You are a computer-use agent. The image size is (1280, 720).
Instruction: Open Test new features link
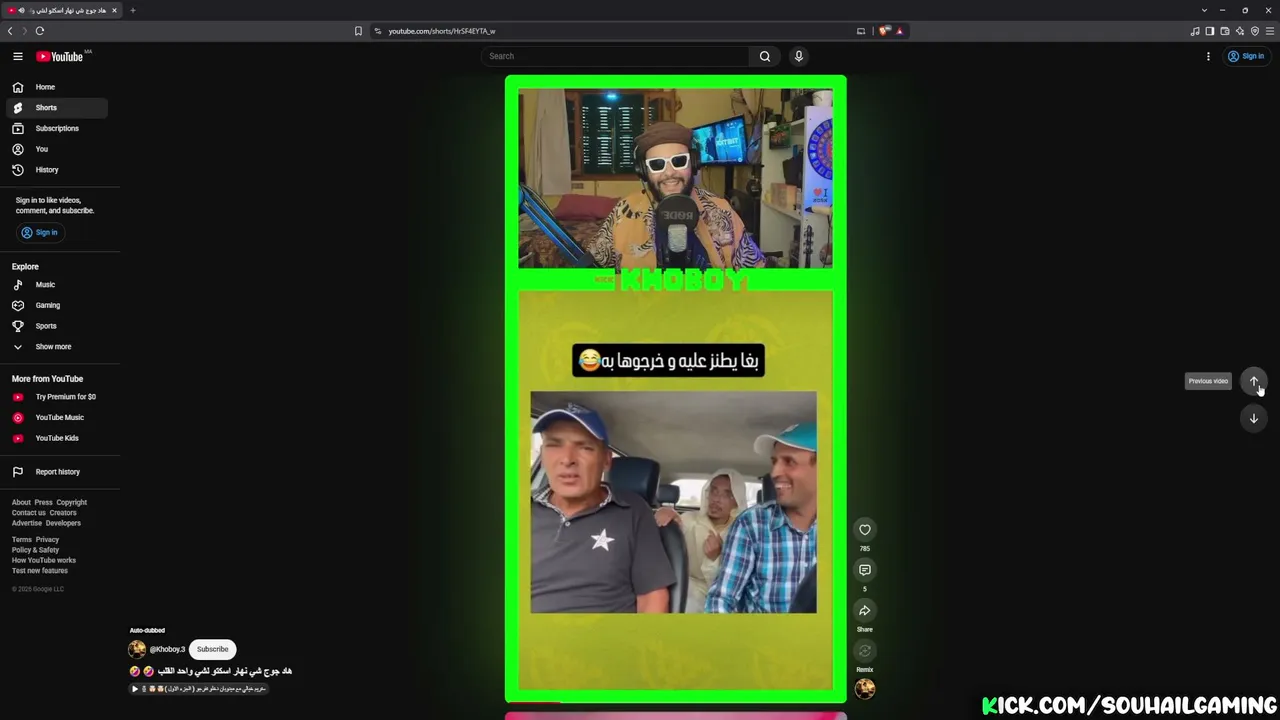point(40,571)
